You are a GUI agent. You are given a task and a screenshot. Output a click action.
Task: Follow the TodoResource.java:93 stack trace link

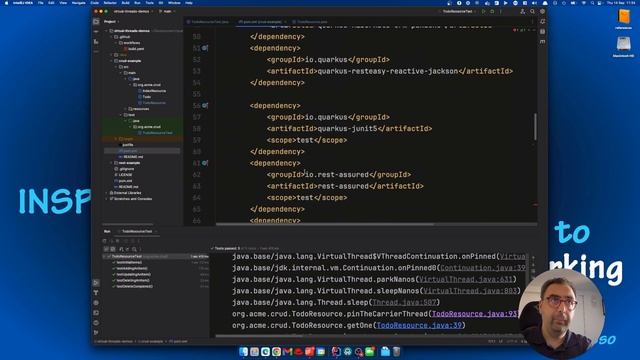tap(474, 314)
